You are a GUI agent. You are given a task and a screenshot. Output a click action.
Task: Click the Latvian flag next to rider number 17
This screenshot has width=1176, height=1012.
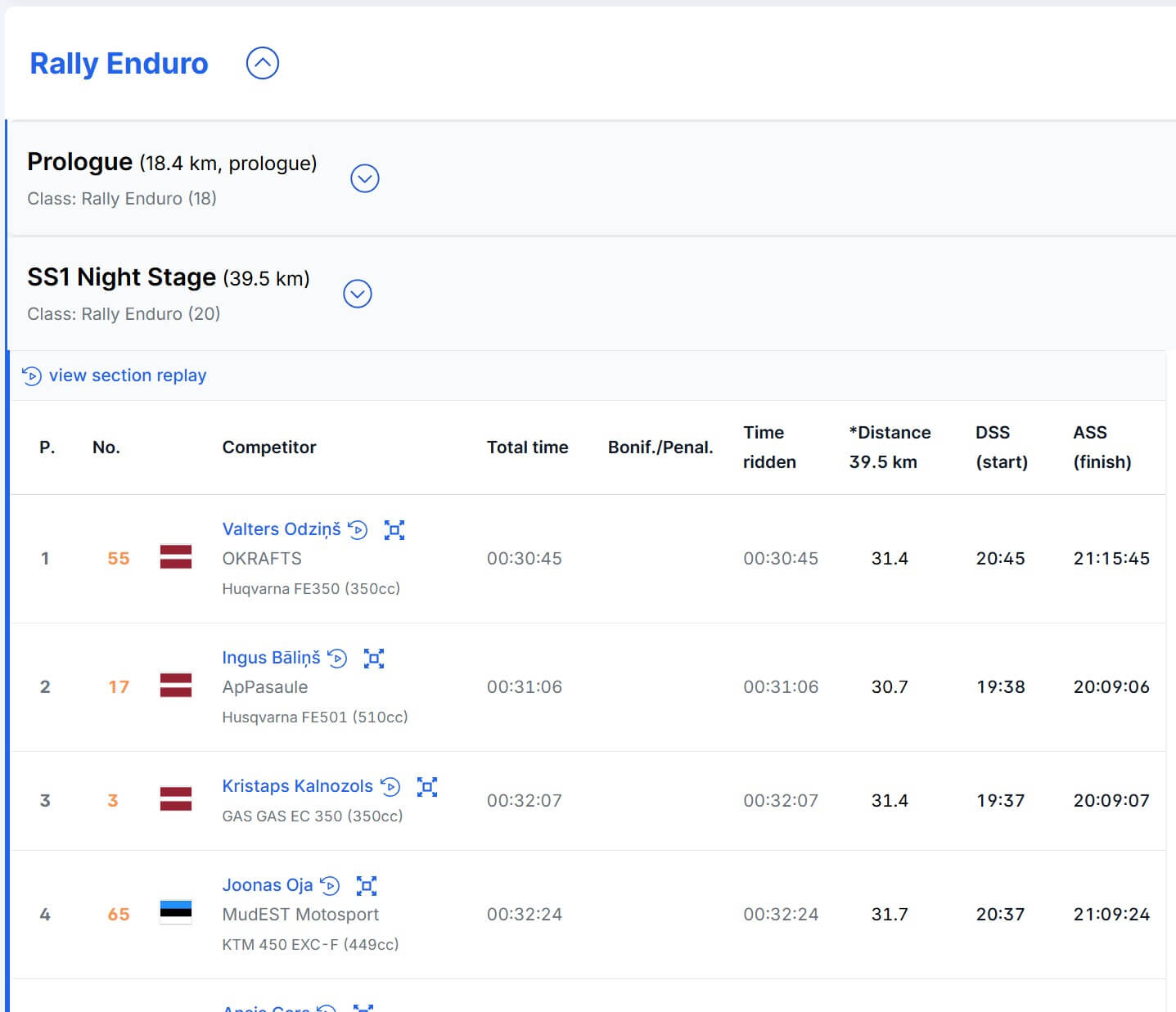coord(175,686)
